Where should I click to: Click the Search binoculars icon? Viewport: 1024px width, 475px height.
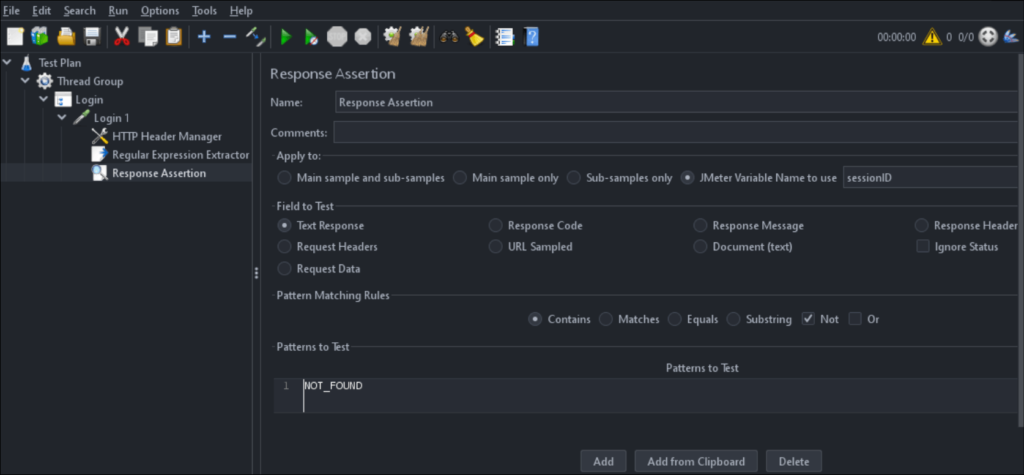tap(449, 37)
